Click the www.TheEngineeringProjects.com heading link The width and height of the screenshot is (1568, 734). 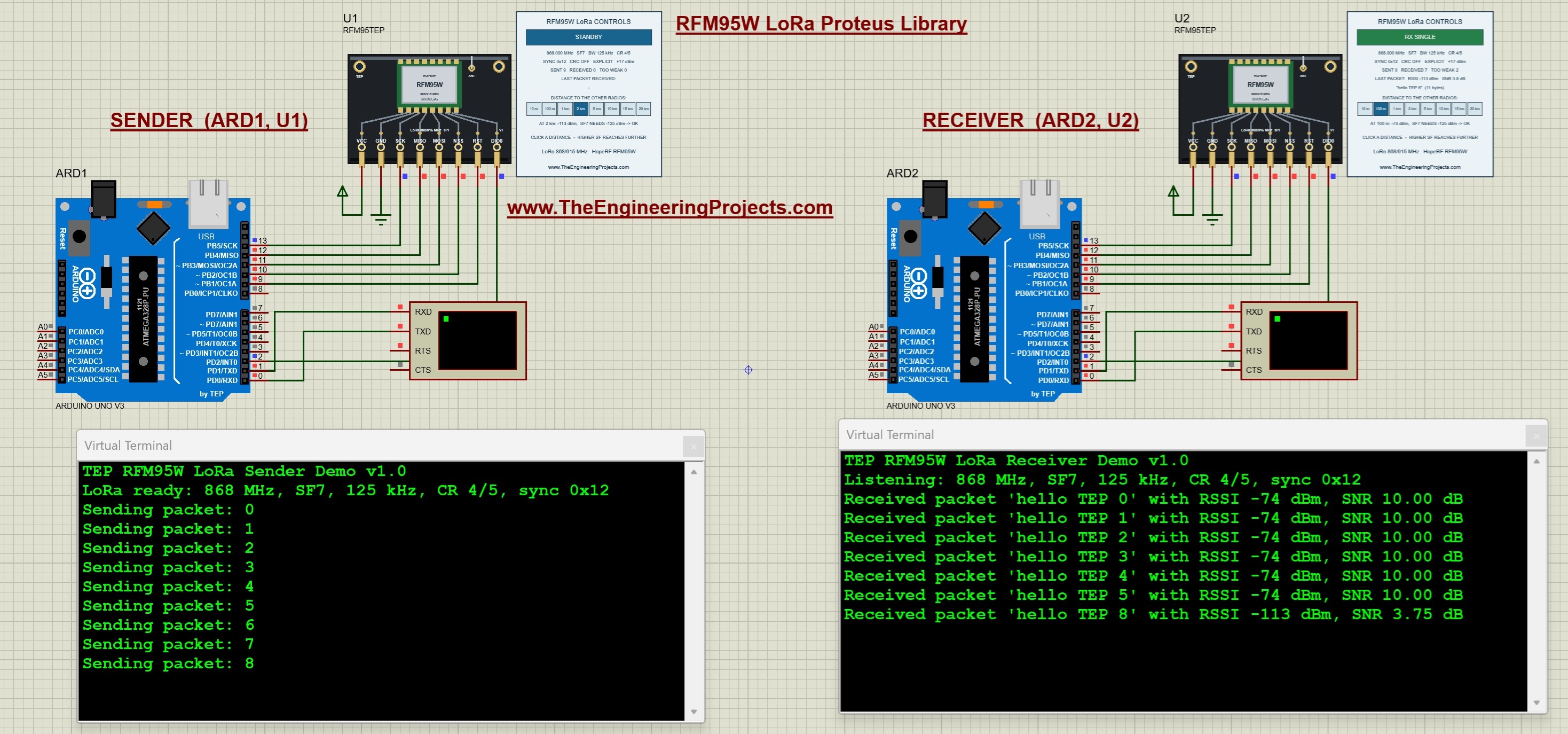click(x=669, y=208)
